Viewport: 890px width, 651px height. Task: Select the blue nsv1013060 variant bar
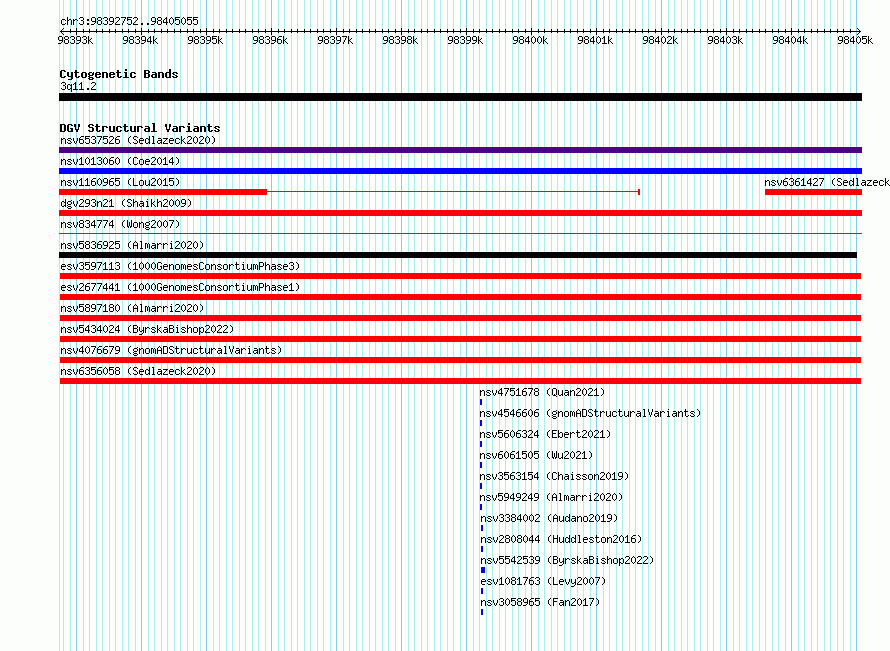click(x=460, y=171)
